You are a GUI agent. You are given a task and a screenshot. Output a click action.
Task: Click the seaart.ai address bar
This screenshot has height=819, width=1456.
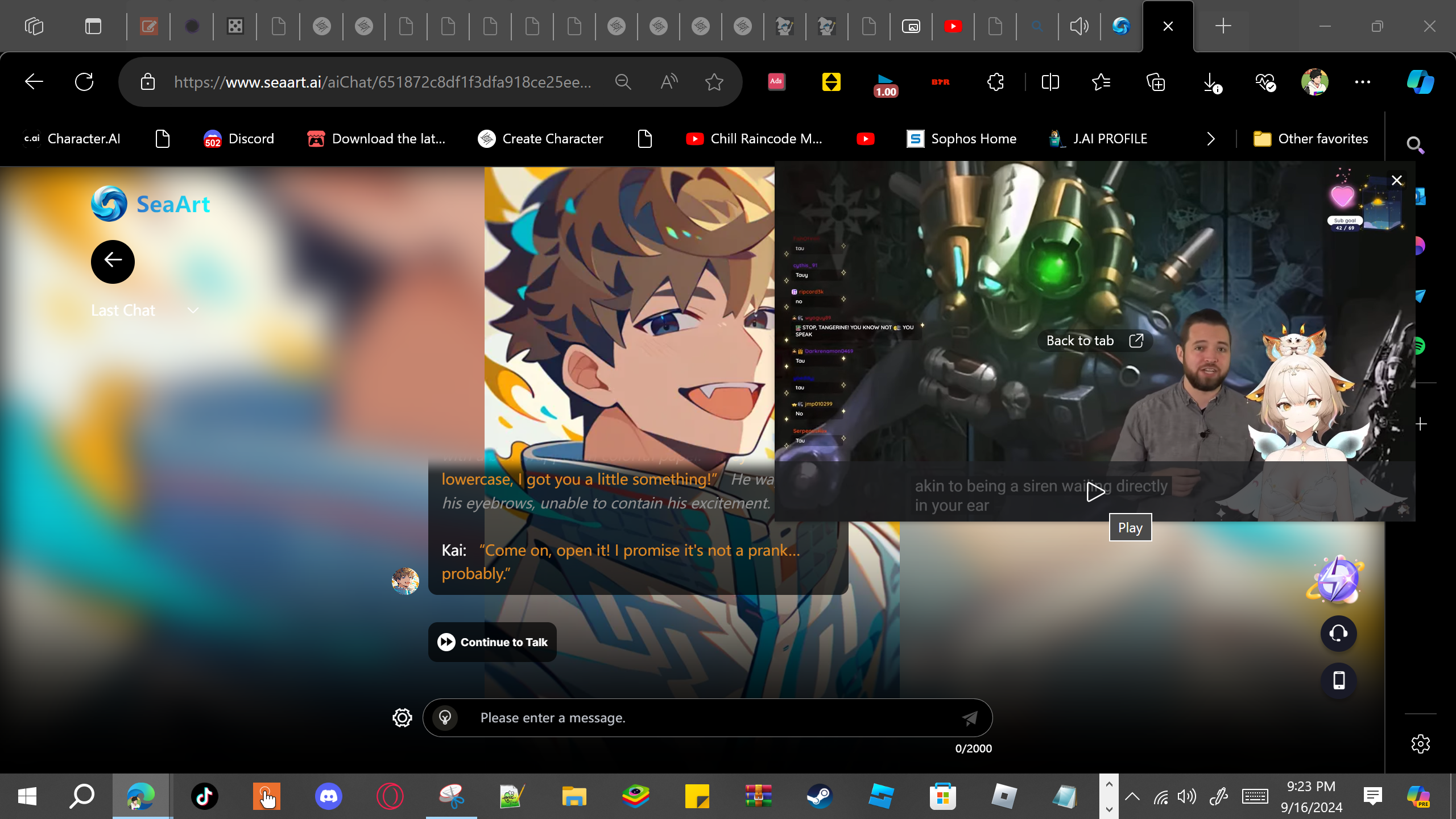[382, 82]
